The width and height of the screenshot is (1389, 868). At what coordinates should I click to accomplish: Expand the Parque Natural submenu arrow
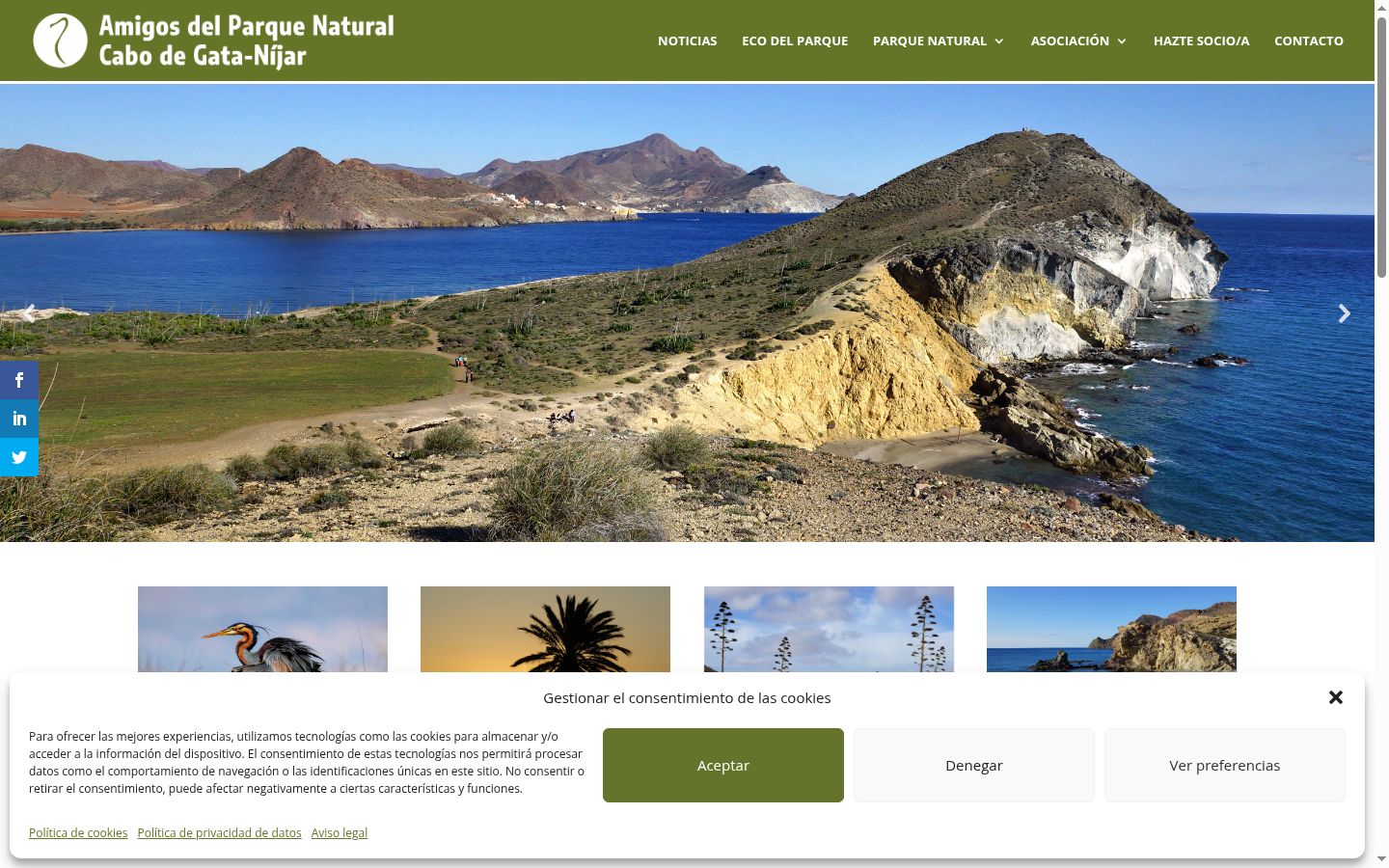tap(998, 41)
